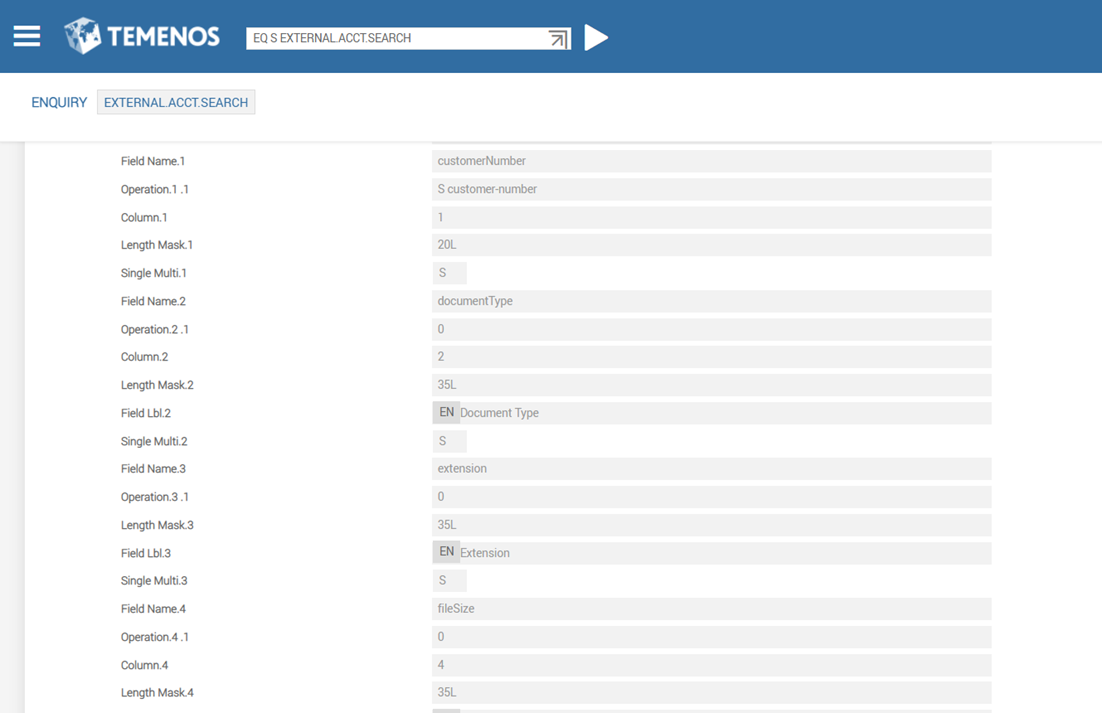Viewport: 1102px width, 713px height.
Task: Click the Length Mask.4 field showing 35L
Action: coord(711,692)
